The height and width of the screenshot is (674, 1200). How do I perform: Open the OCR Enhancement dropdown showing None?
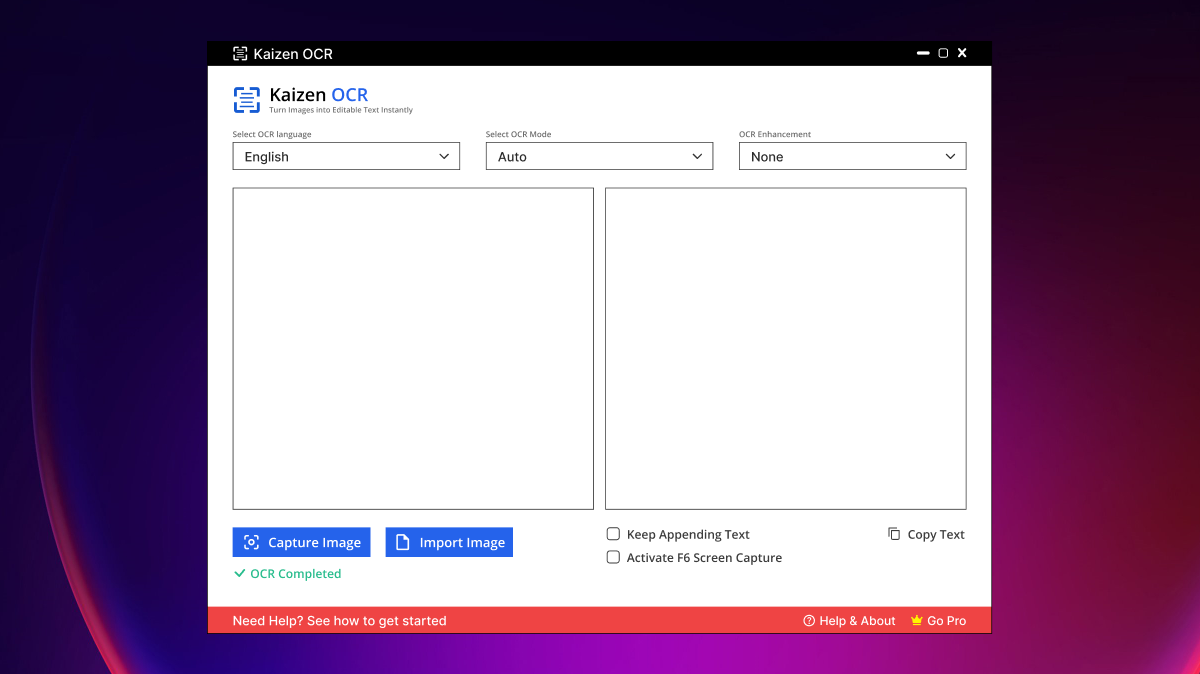852,157
